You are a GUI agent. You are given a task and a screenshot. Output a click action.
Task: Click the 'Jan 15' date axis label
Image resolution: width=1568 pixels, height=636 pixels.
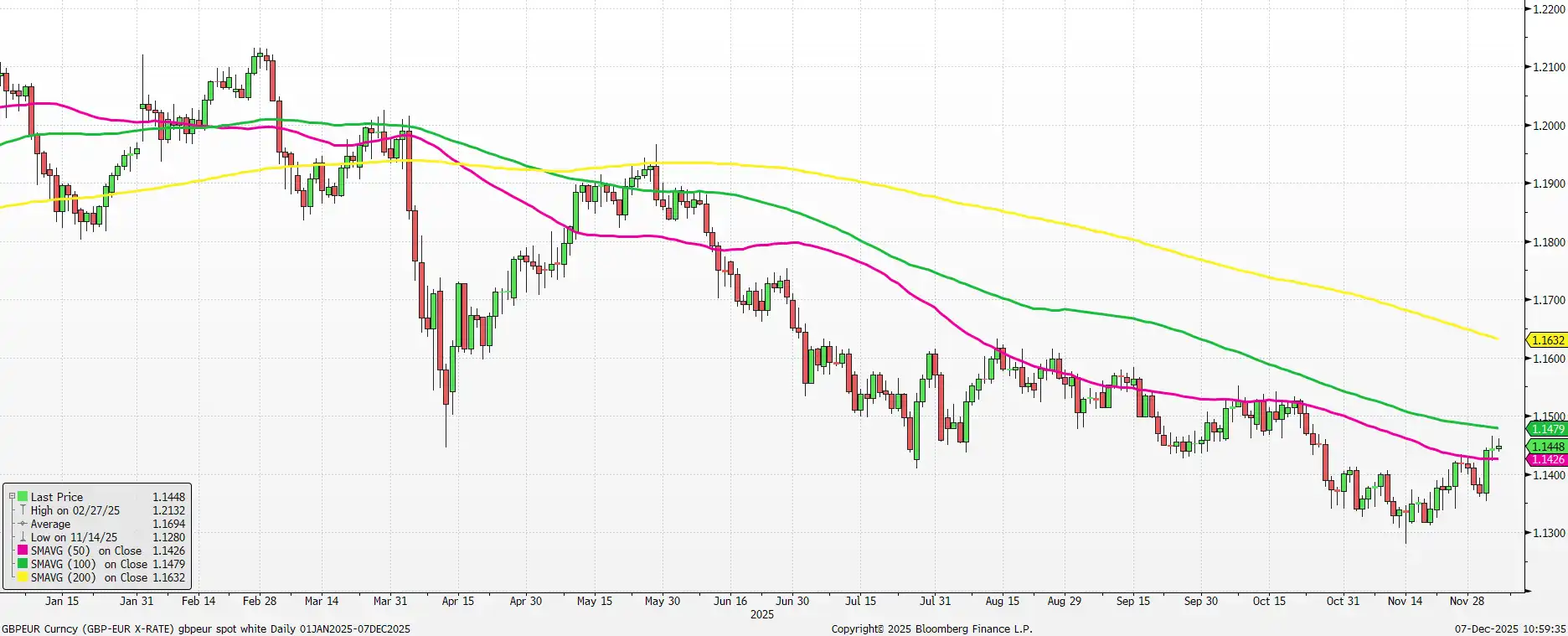pos(62,601)
